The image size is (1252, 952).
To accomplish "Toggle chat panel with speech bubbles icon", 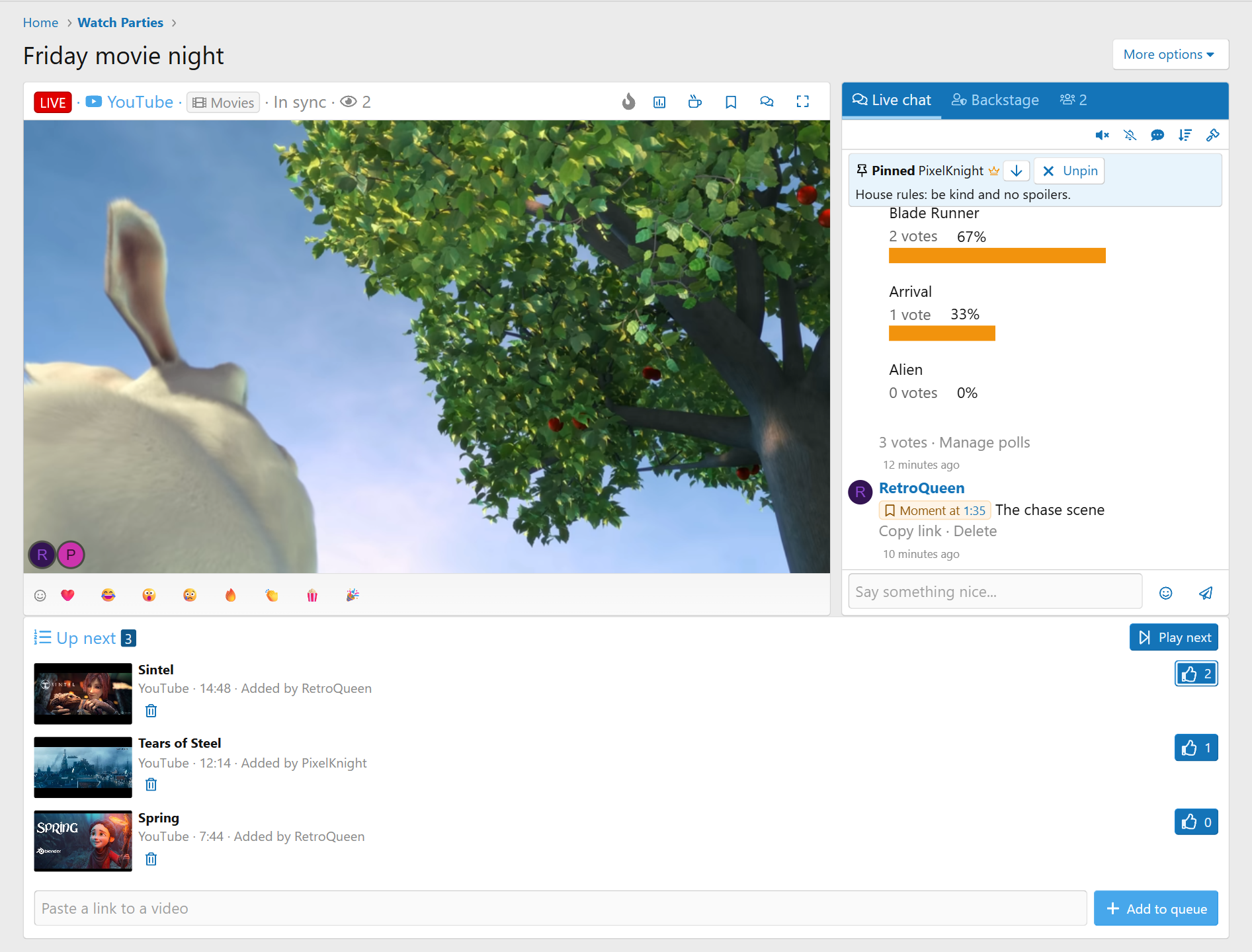I will tap(767, 102).
